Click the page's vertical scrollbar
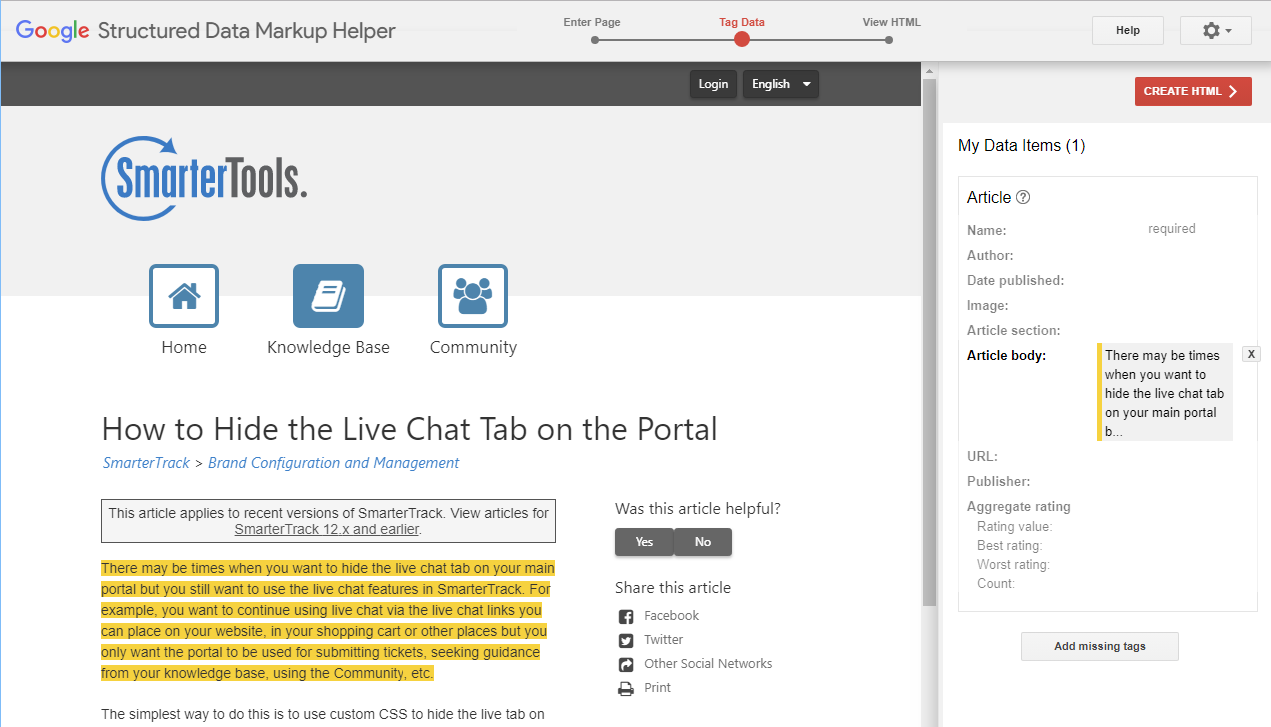Screen dimensions: 1271x727 pos(929,340)
